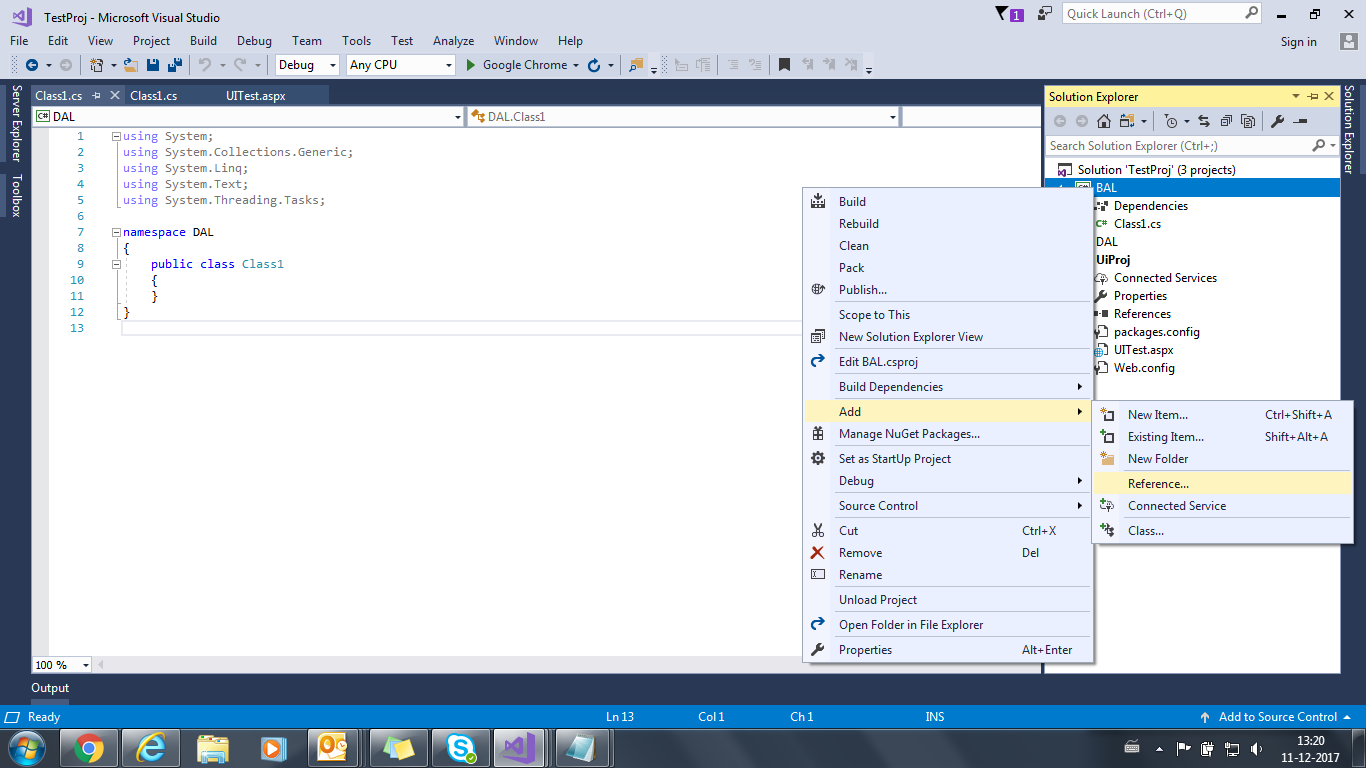Collapse the DAL namespace code block
Image resolution: width=1366 pixels, height=768 pixels.
117,232
